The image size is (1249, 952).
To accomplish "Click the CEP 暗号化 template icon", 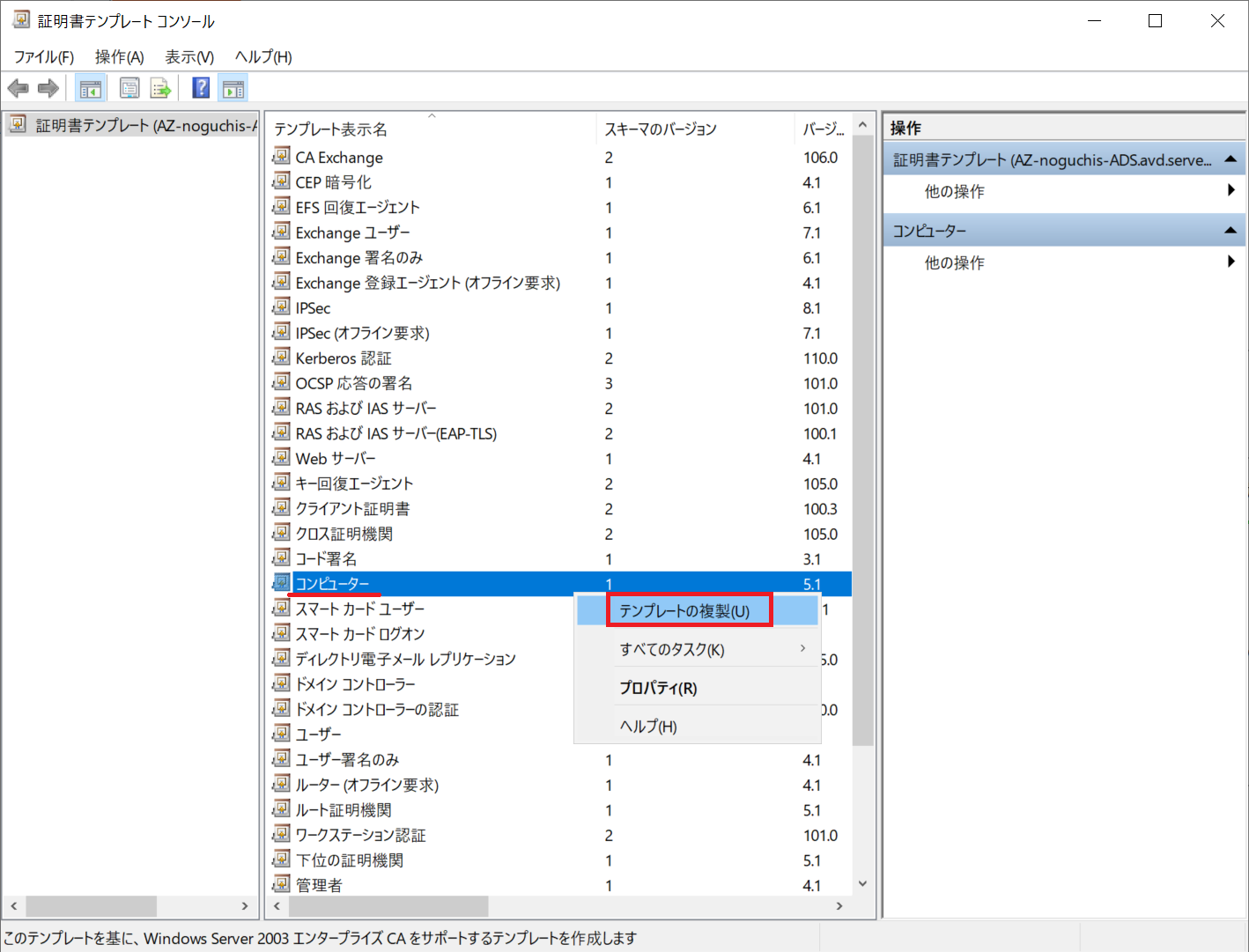I will tap(281, 181).
